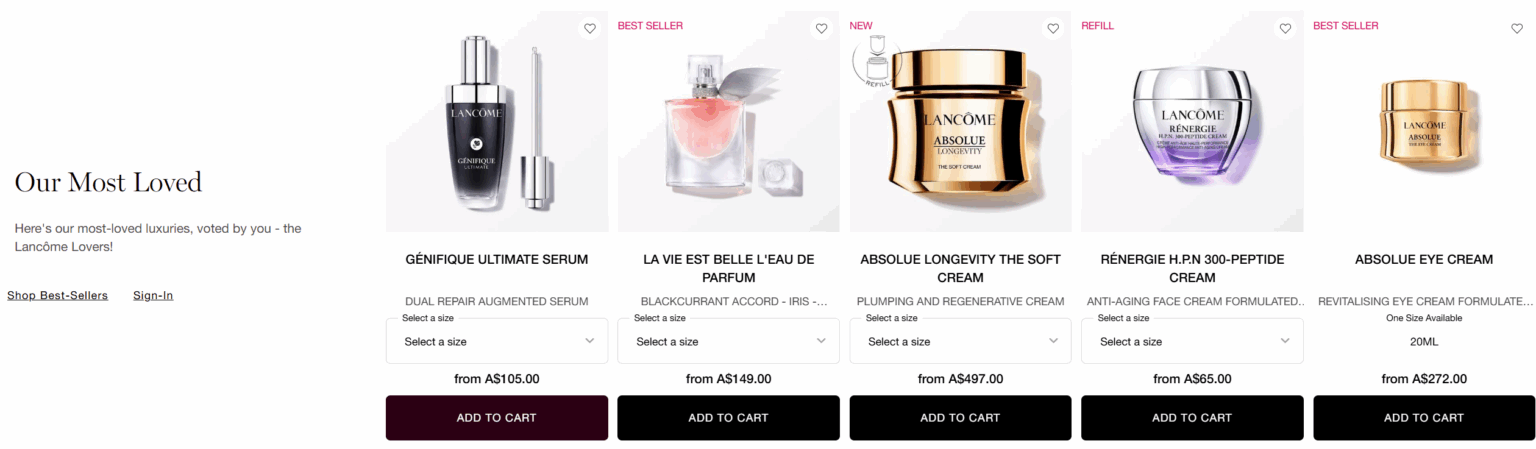Add Absolue Eye Cream to cart
1536x449 pixels.
click(x=1424, y=418)
